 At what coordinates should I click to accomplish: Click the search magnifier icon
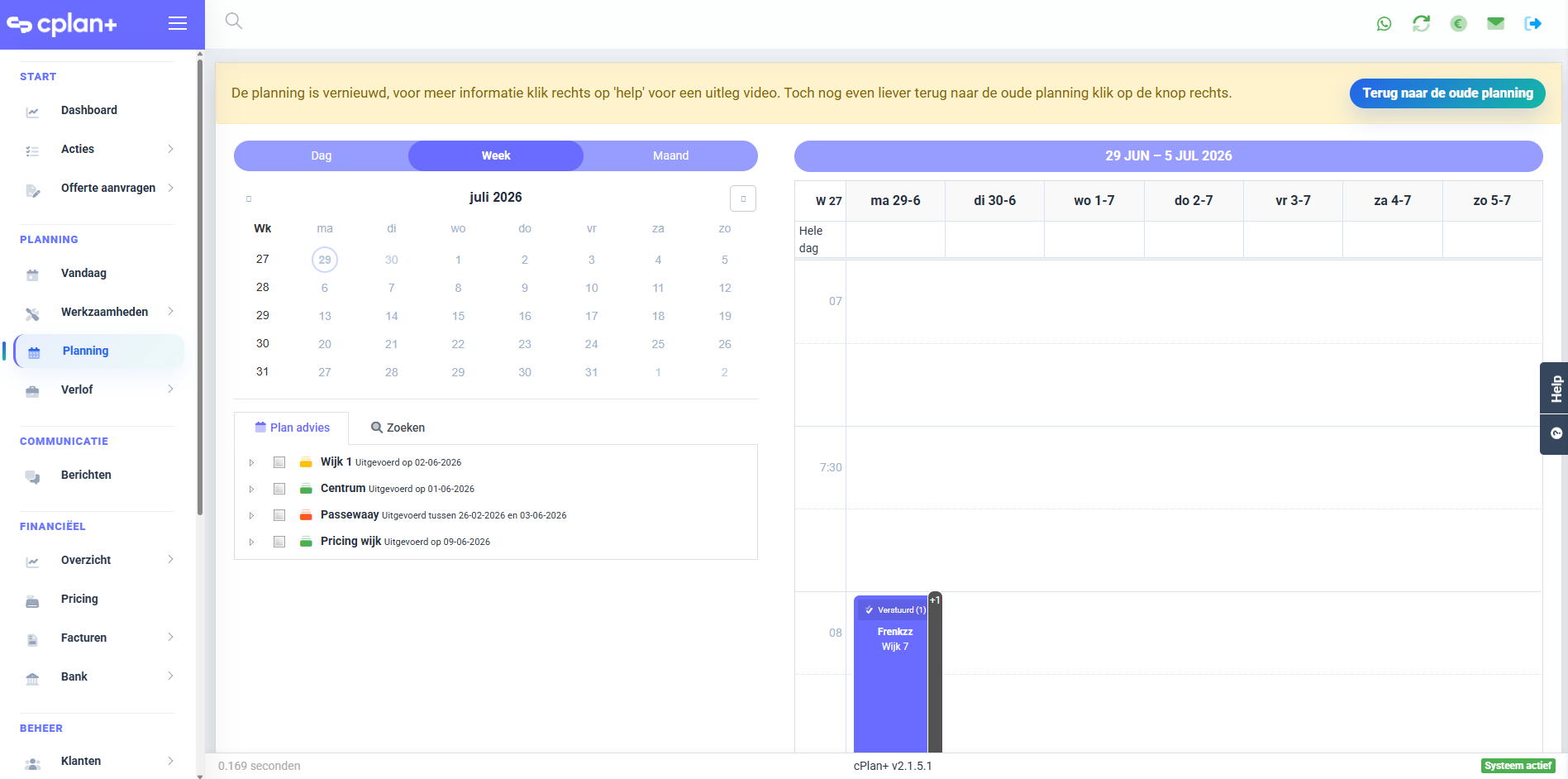pyautogui.click(x=234, y=21)
